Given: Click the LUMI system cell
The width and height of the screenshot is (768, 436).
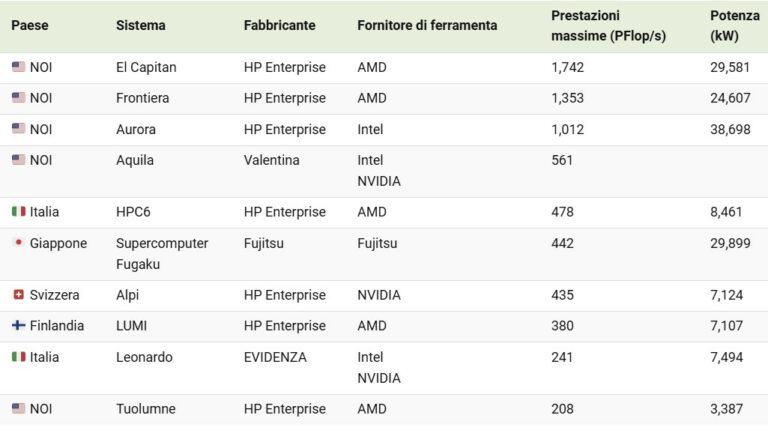Looking at the screenshot, I should tap(131, 326).
